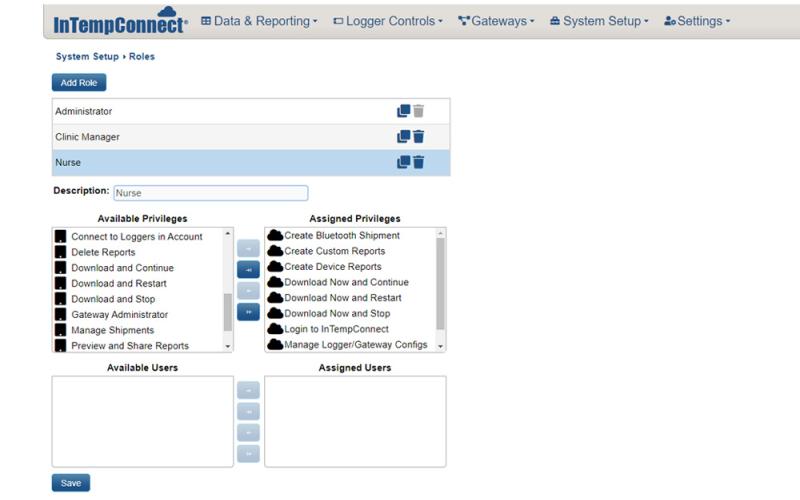
Task: Select Connect to Loggers in Account privilege
Action: point(137,236)
